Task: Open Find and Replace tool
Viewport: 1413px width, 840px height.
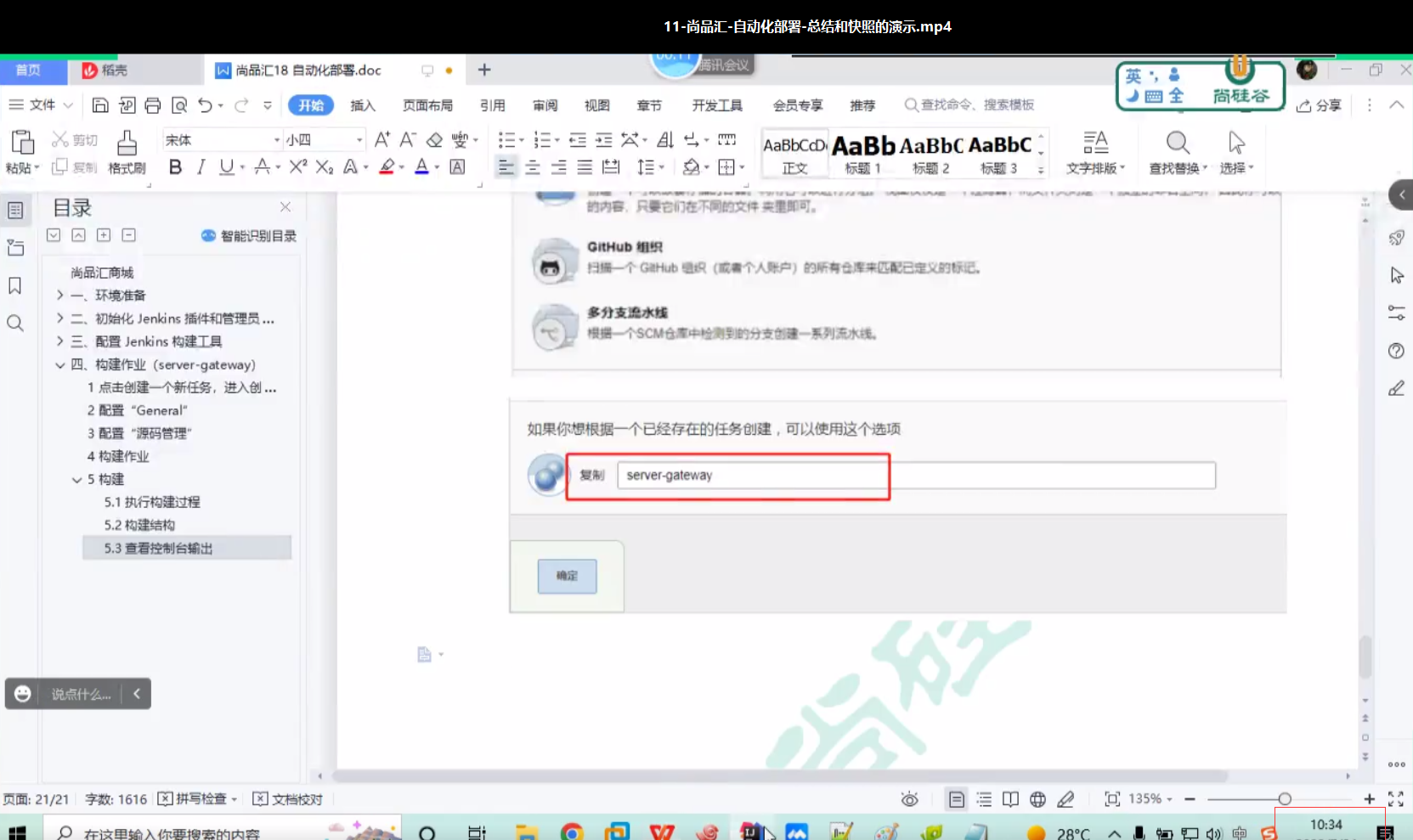Action: click(1178, 153)
